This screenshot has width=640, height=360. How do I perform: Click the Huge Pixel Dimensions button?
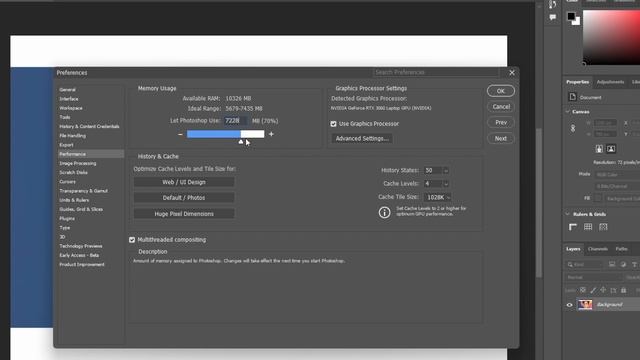(184, 214)
